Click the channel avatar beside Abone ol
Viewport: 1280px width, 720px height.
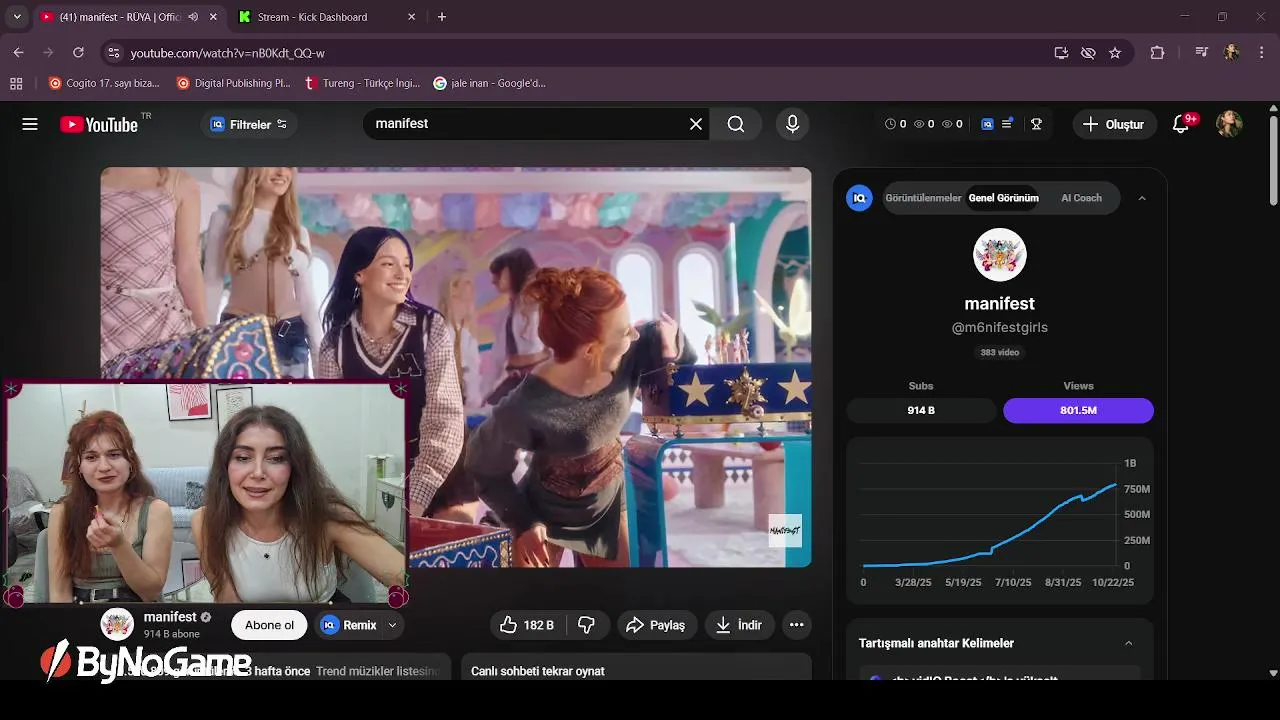click(117, 625)
